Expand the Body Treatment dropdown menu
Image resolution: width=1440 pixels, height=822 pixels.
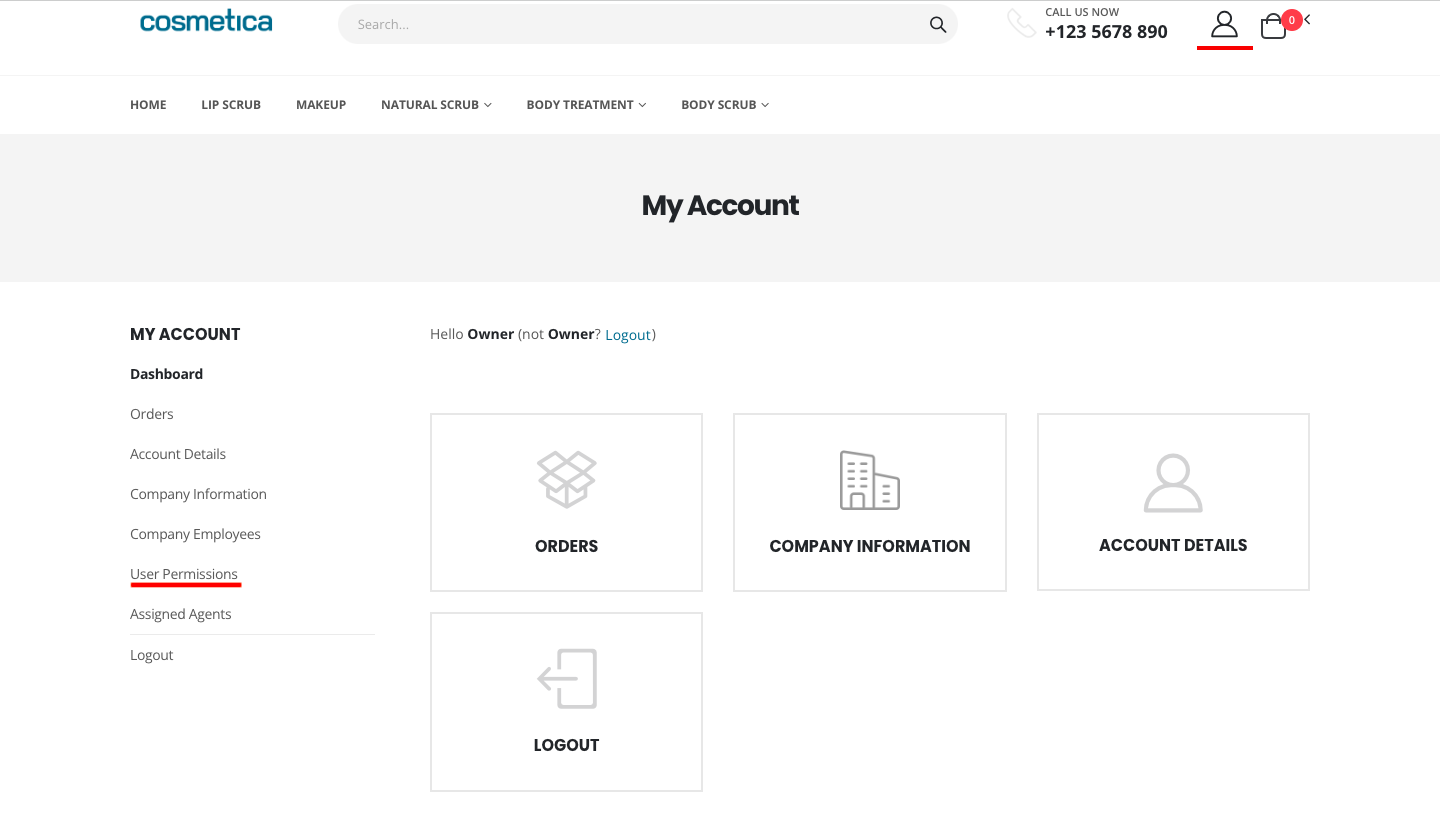586,105
